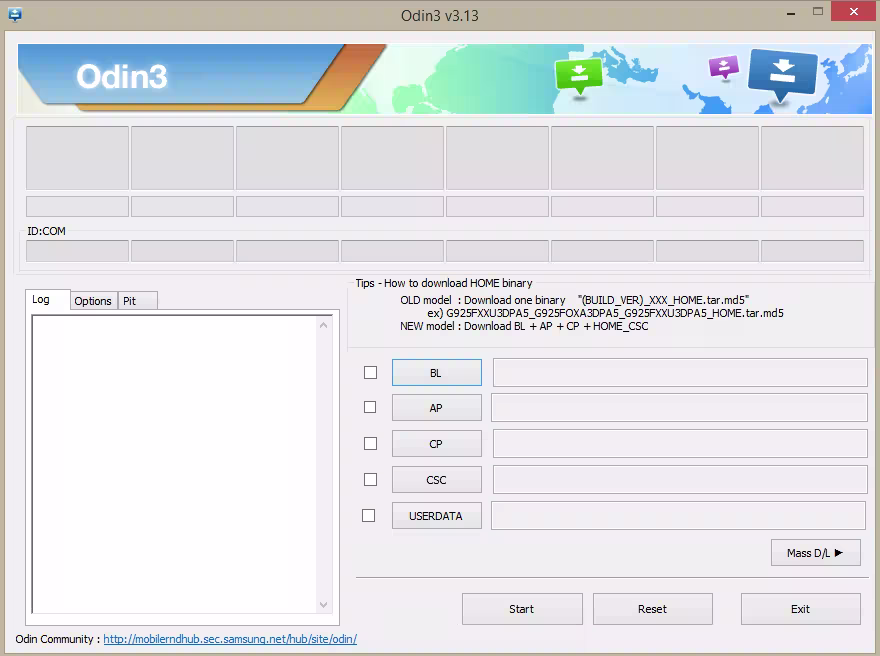Tick the AP file checkbox

click(x=370, y=407)
